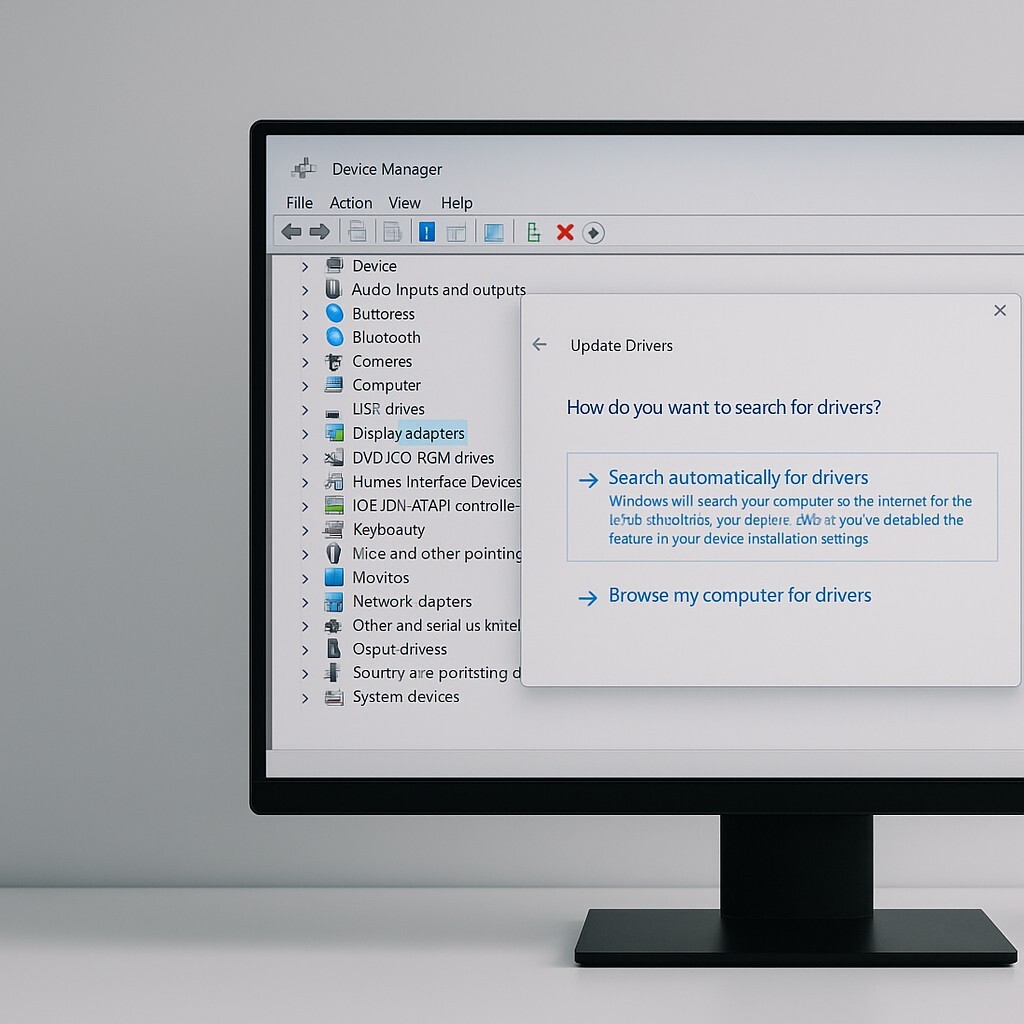Select the Keybouty item in device tree
Viewport: 1024px width, 1024px height.
click(388, 530)
